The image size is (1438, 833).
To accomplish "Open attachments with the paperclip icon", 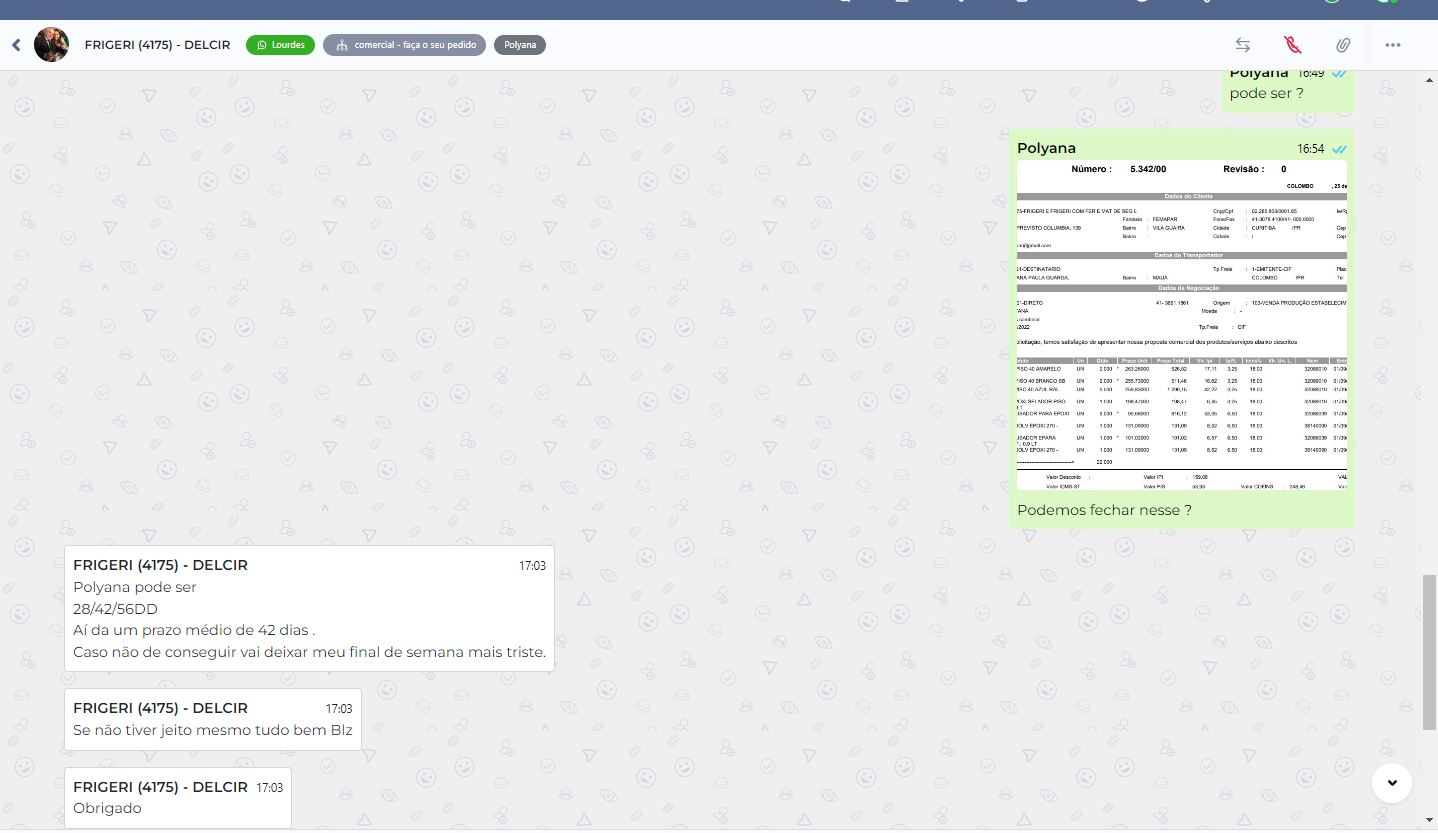I will click(1343, 45).
